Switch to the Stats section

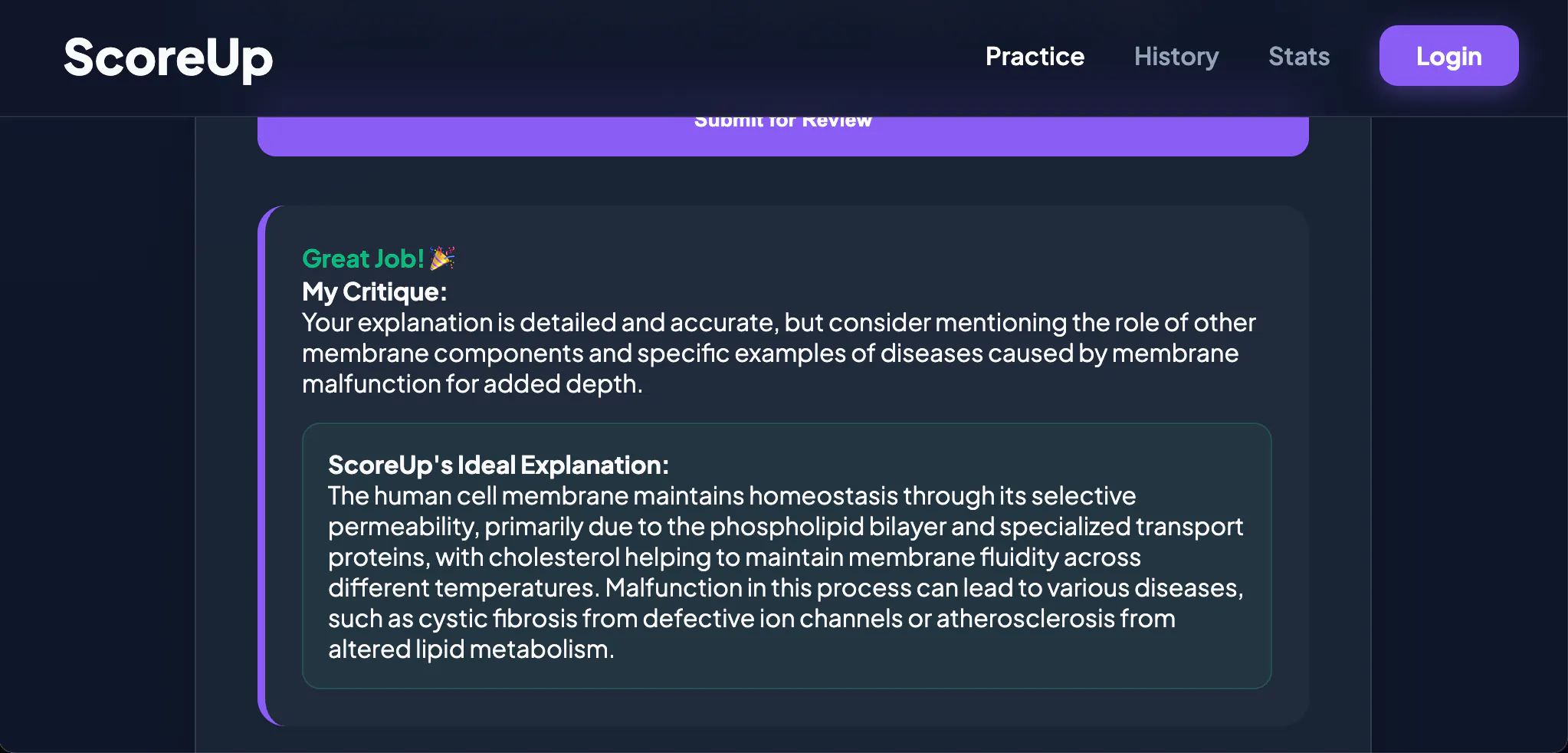click(1299, 56)
